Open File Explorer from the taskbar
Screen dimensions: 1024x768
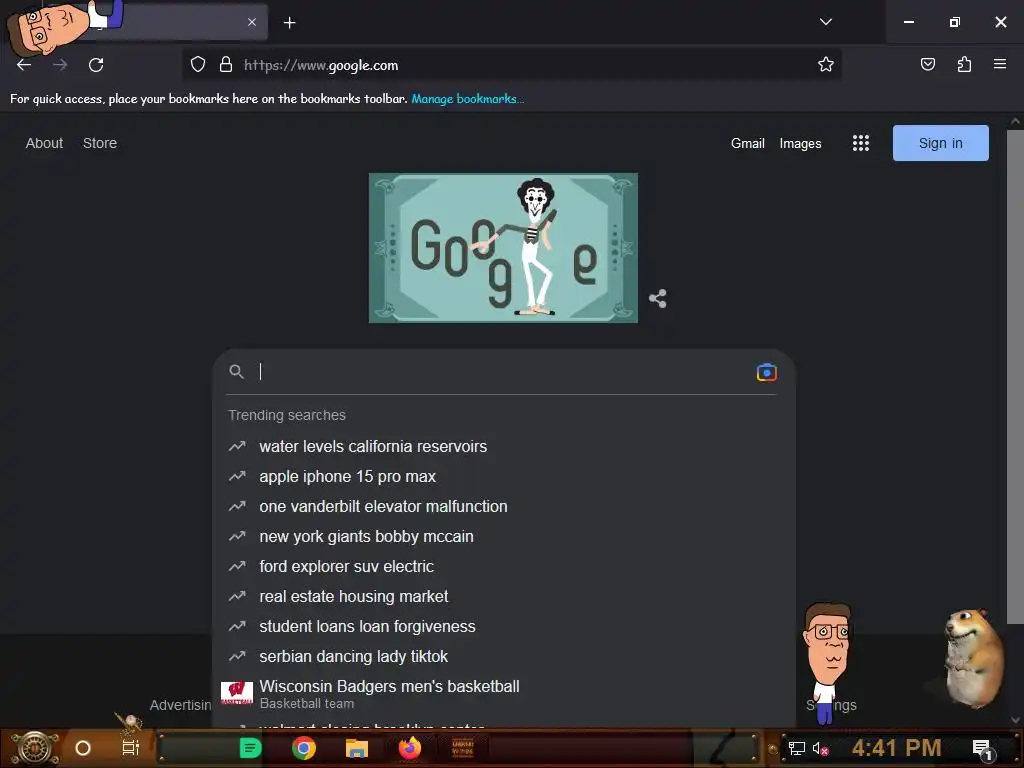[357, 748]
